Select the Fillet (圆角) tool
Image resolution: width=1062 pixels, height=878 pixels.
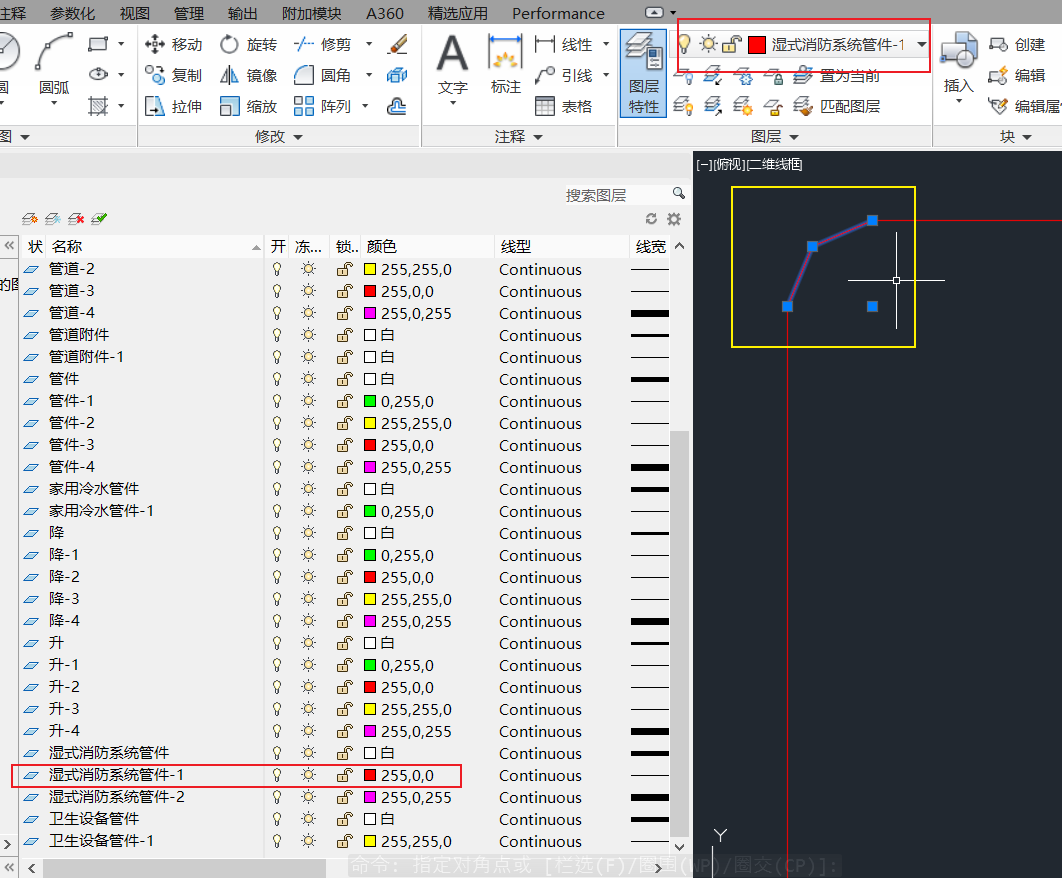322,75
